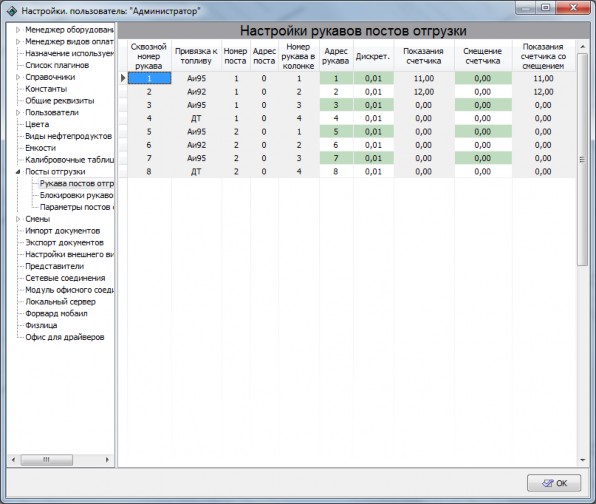Open the Константы settings section
Image resolution: width=596 pixels, height=504 pixels.
click(x=46, y=89)
